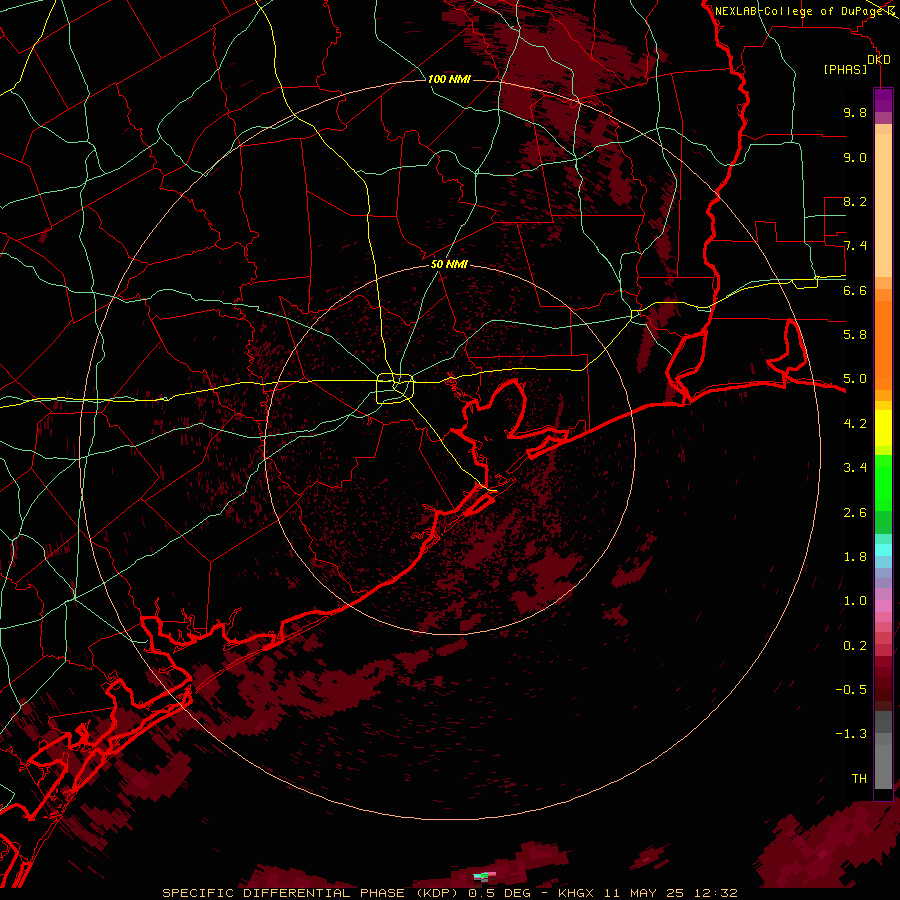Click the 2.6 scale value

pos(855,513)
